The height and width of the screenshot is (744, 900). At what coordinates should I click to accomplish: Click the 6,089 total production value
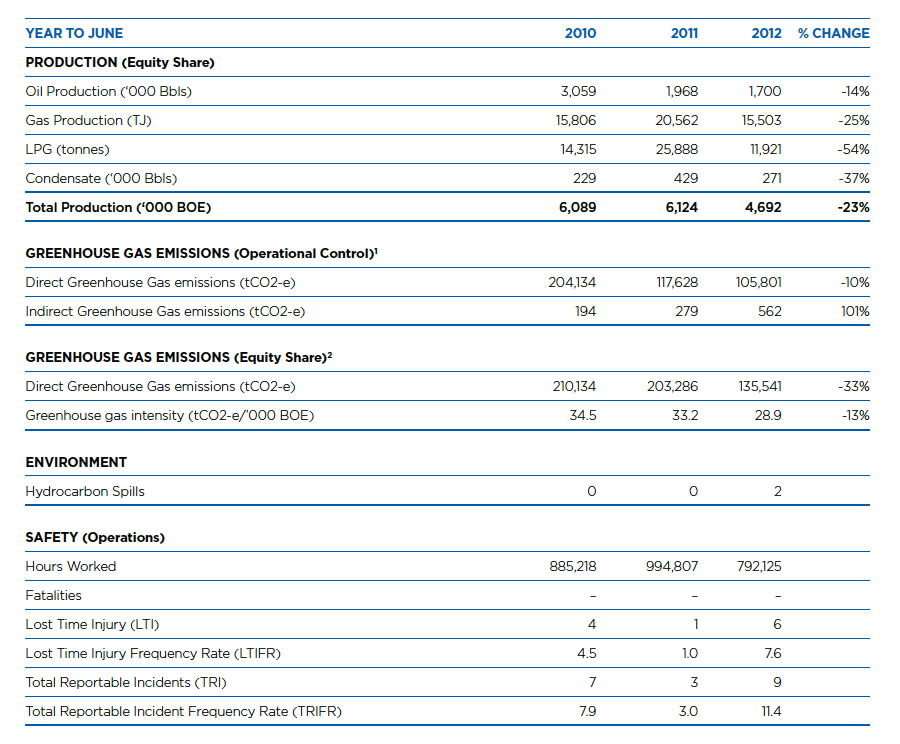tap(577, 207)
